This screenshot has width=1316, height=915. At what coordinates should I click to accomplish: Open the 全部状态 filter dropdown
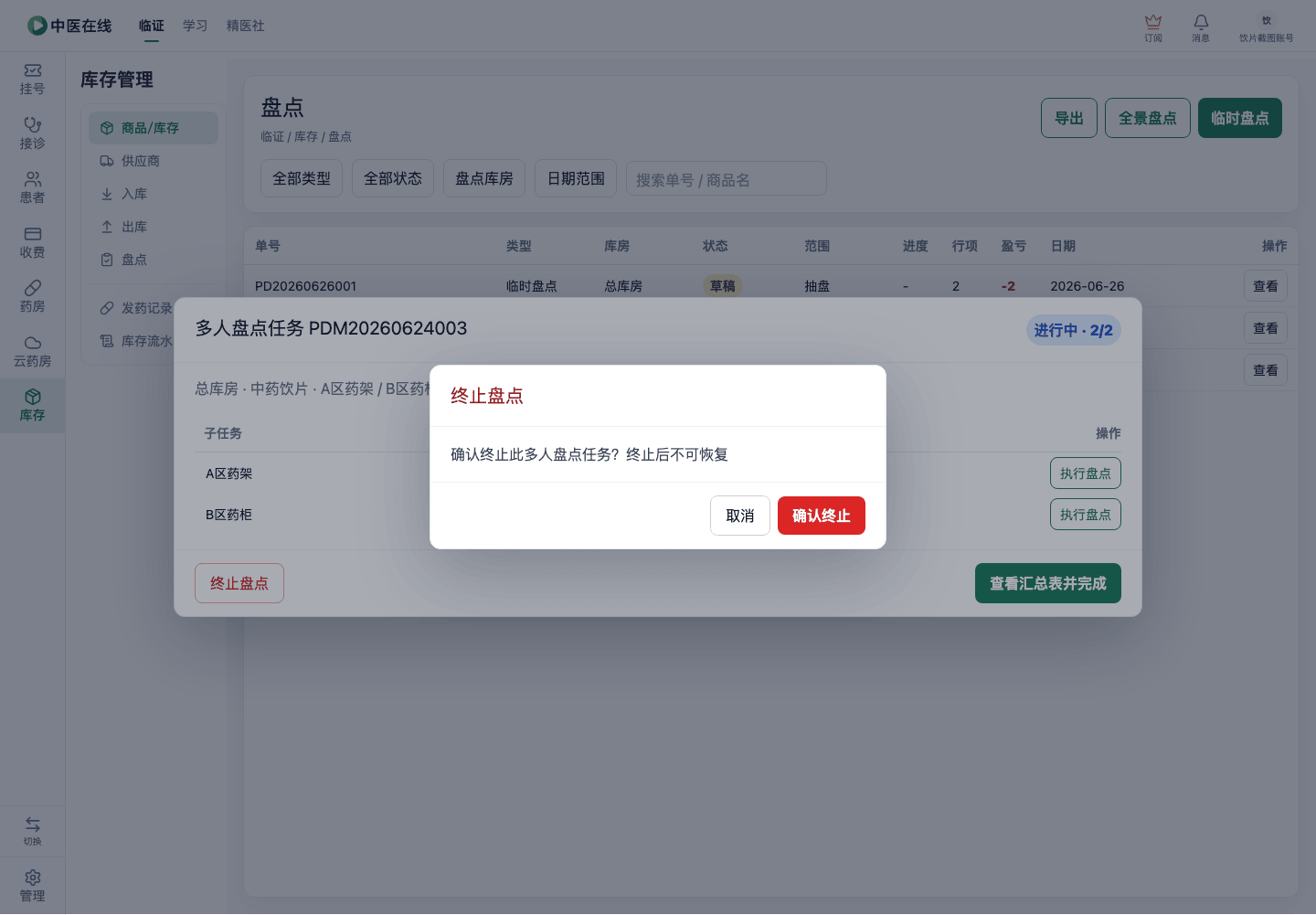tap(393, 178)
